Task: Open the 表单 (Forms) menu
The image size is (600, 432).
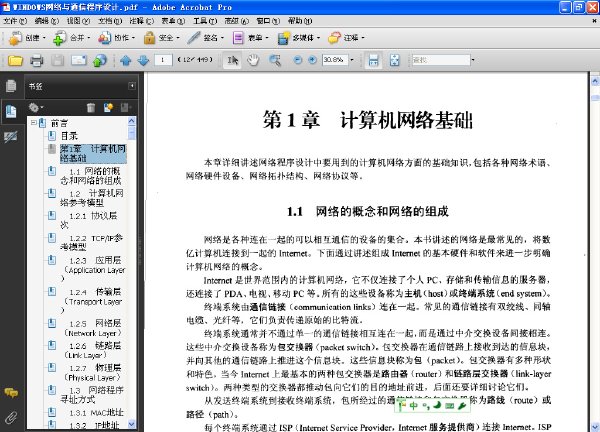Action: tap(173, 21)
